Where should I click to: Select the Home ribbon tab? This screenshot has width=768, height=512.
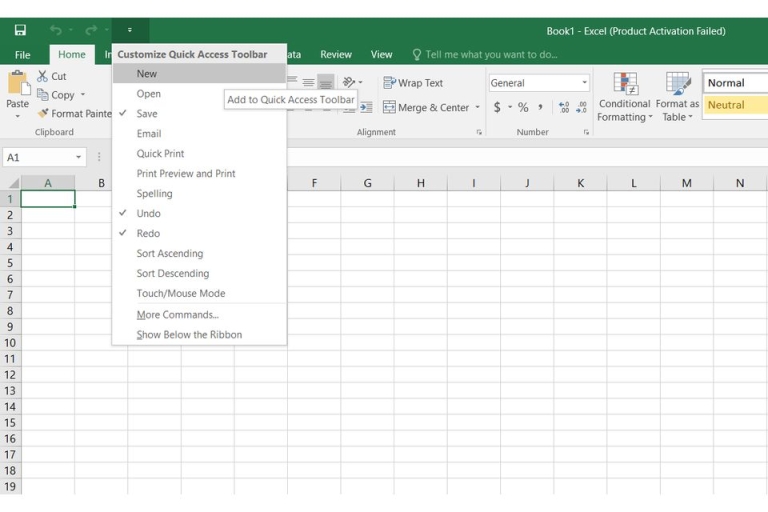tap(72, 54)
